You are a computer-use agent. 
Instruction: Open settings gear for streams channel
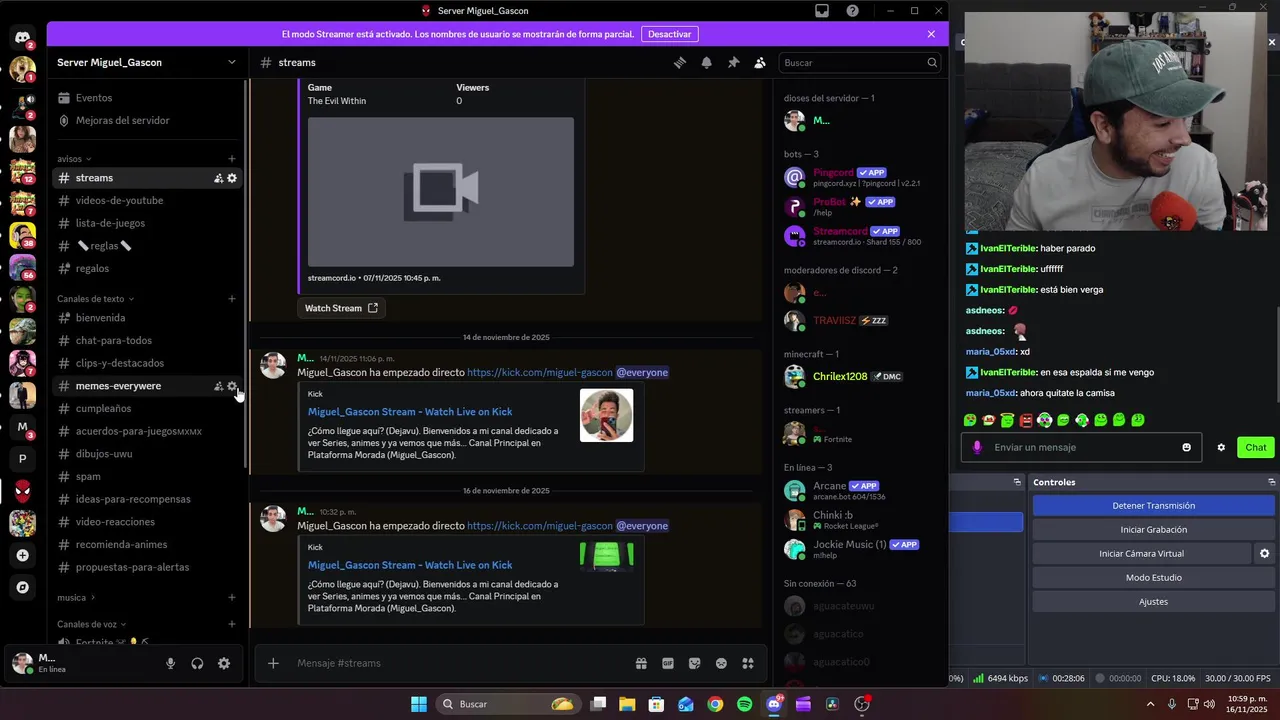(x=232, y=178)
